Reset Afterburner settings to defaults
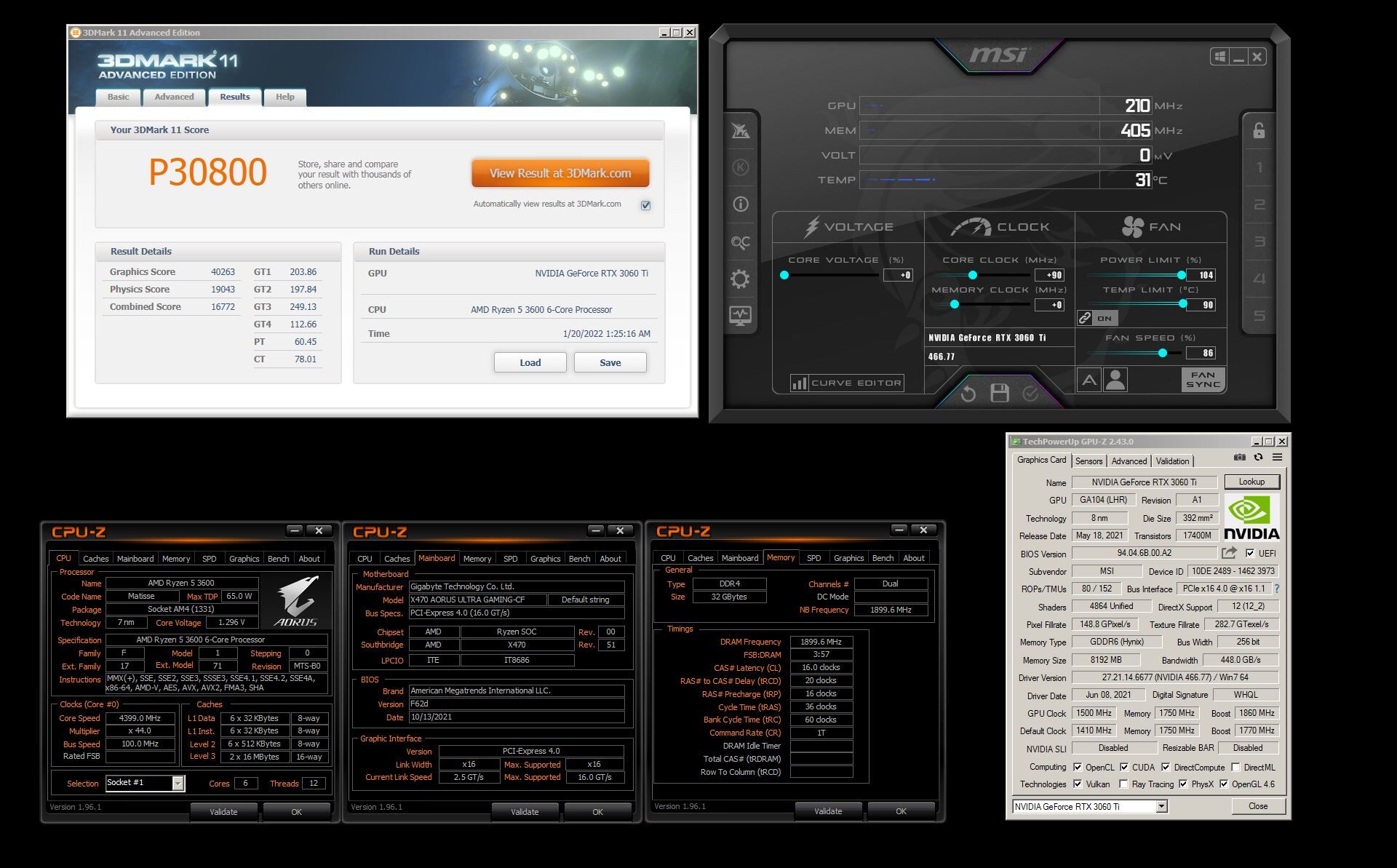 coord(968,394)
